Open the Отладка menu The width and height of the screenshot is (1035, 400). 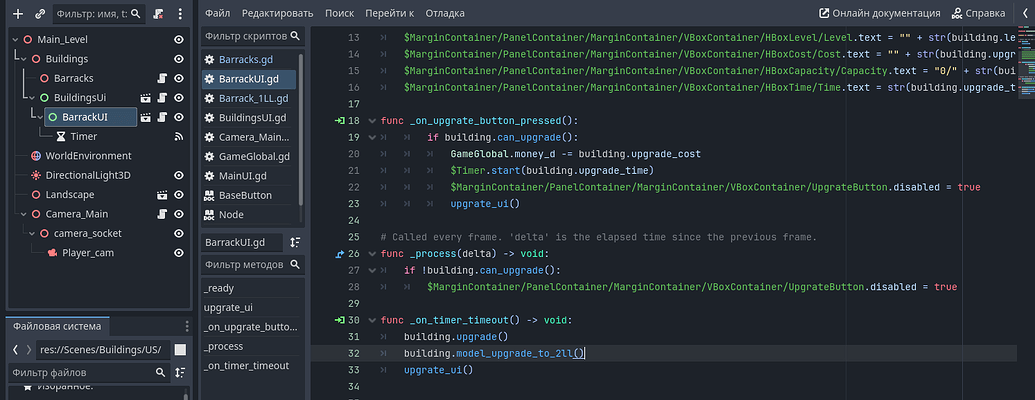(x=445, y=13)
